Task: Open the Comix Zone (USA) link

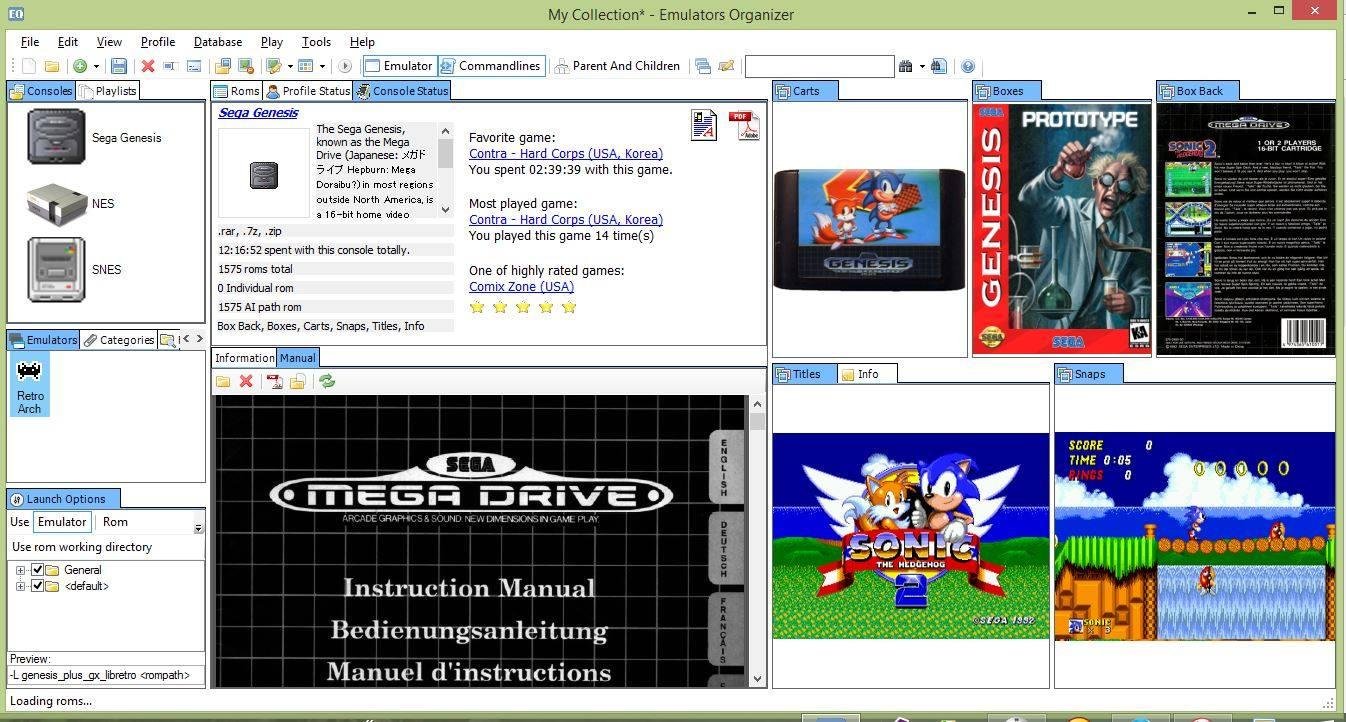Action: click(x=522, y=286)
